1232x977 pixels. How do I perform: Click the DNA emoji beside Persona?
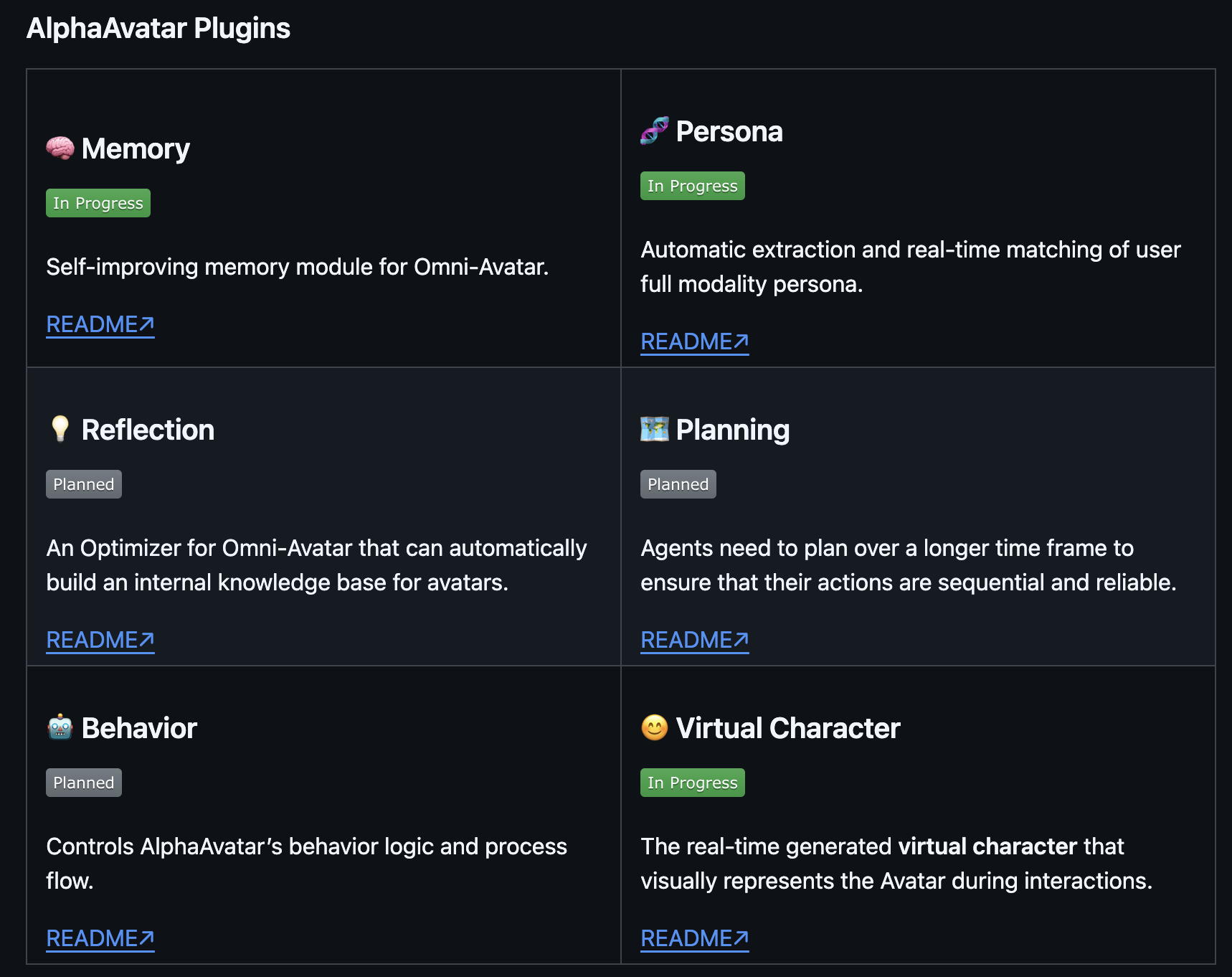655,131
